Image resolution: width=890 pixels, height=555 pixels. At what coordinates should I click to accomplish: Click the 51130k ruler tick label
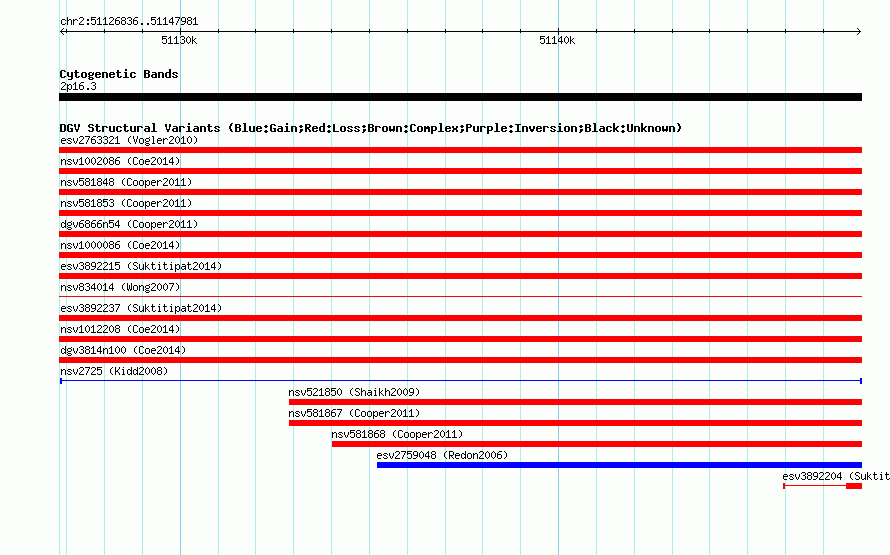[x=179, y=40]
